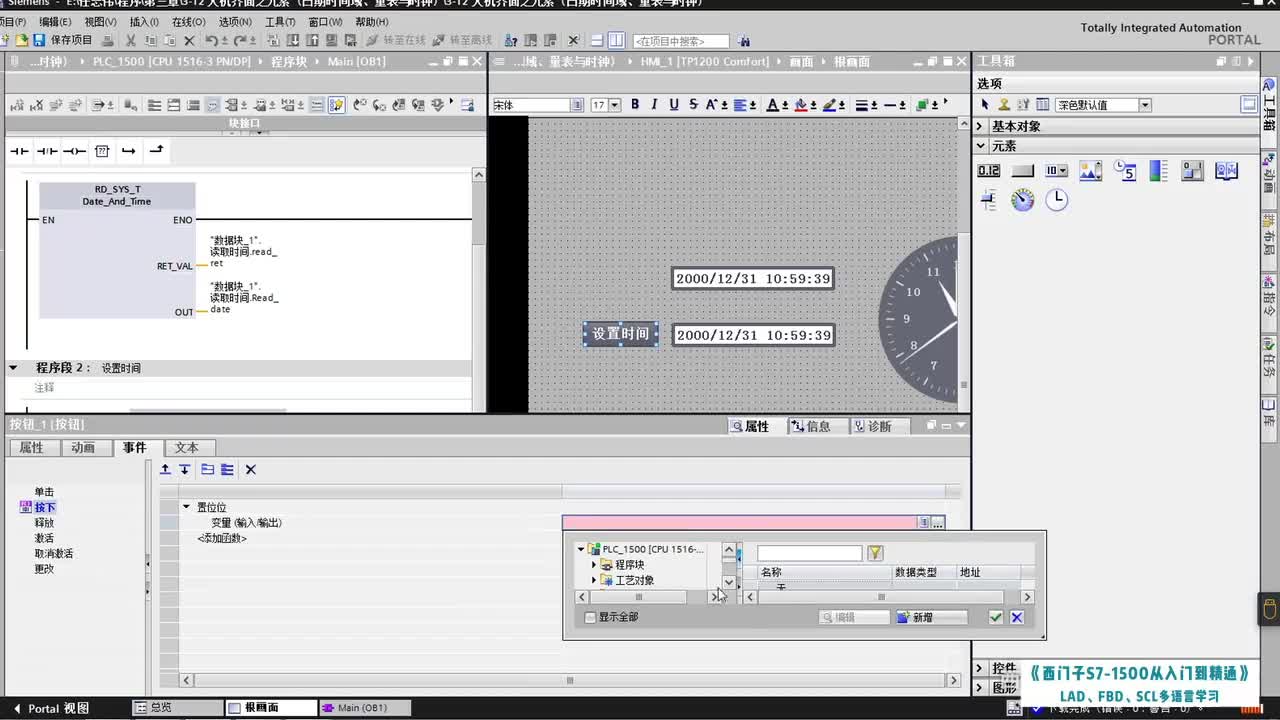Open the 工具(T) menu
Viewport: 1280px width, 720px height.
point(280,22)
